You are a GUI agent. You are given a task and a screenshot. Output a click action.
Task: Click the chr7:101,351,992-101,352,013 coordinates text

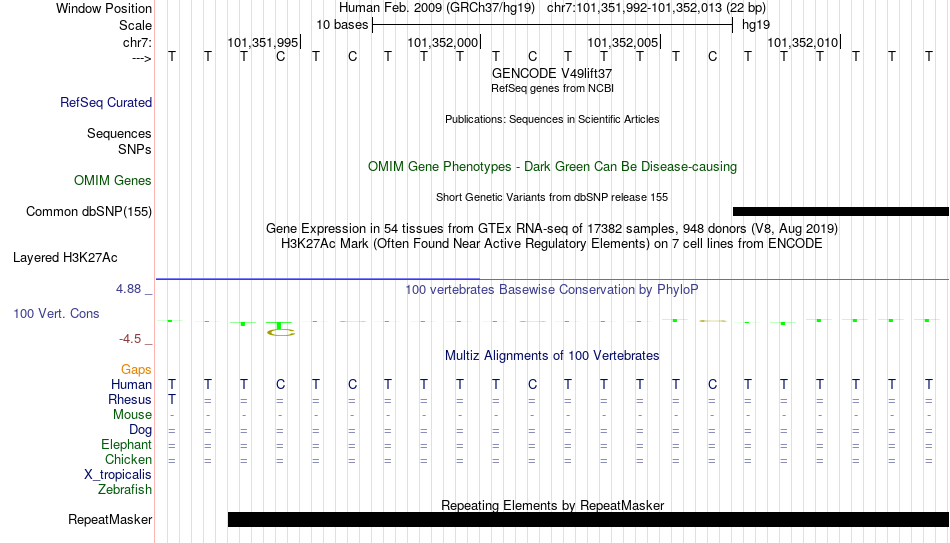(656, 8)
